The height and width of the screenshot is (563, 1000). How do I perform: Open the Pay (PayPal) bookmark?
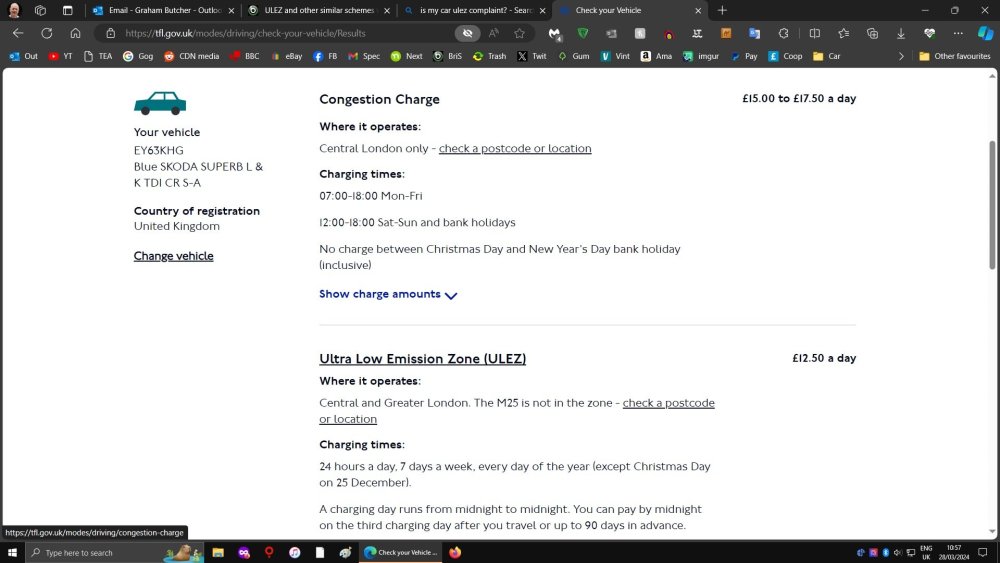(744, 56)
